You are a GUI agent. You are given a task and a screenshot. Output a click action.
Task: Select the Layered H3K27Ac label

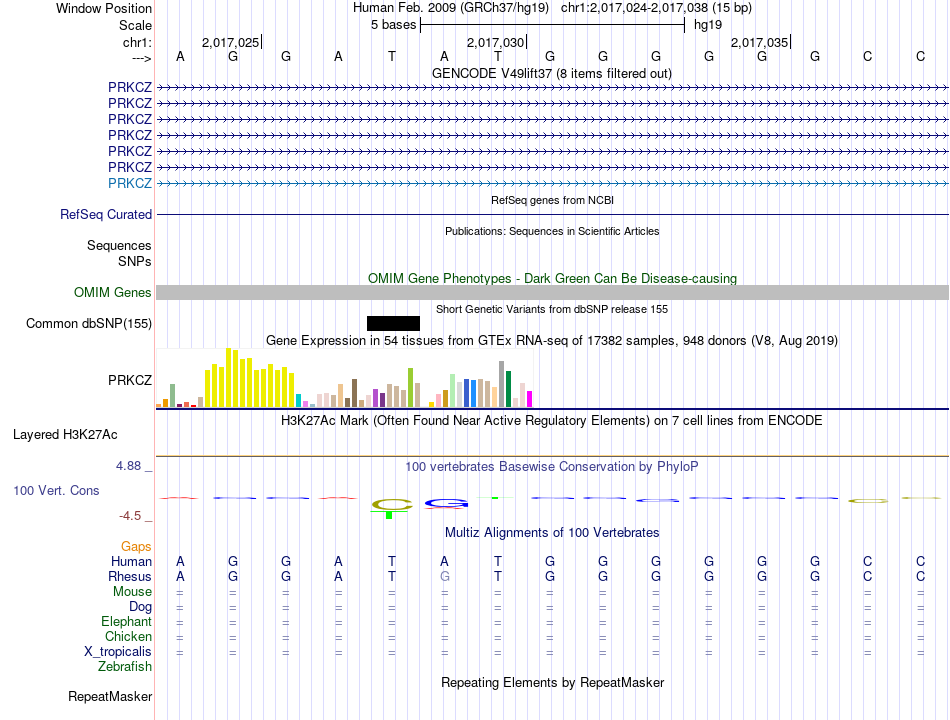(x=65, y=435)
